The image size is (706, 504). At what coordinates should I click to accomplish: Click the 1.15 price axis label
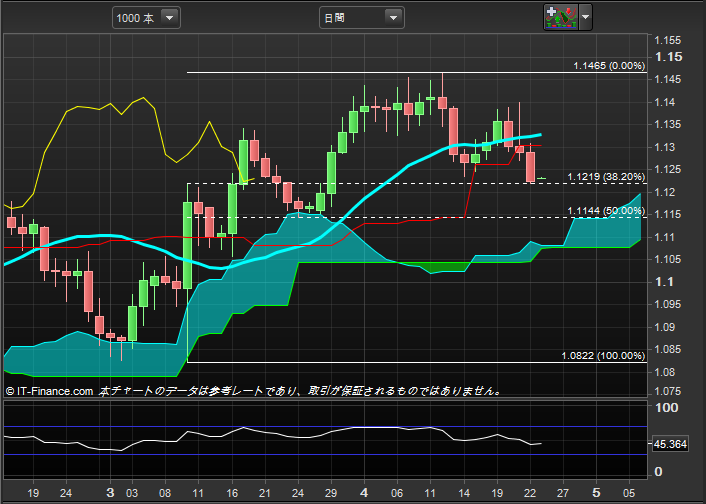669,57
